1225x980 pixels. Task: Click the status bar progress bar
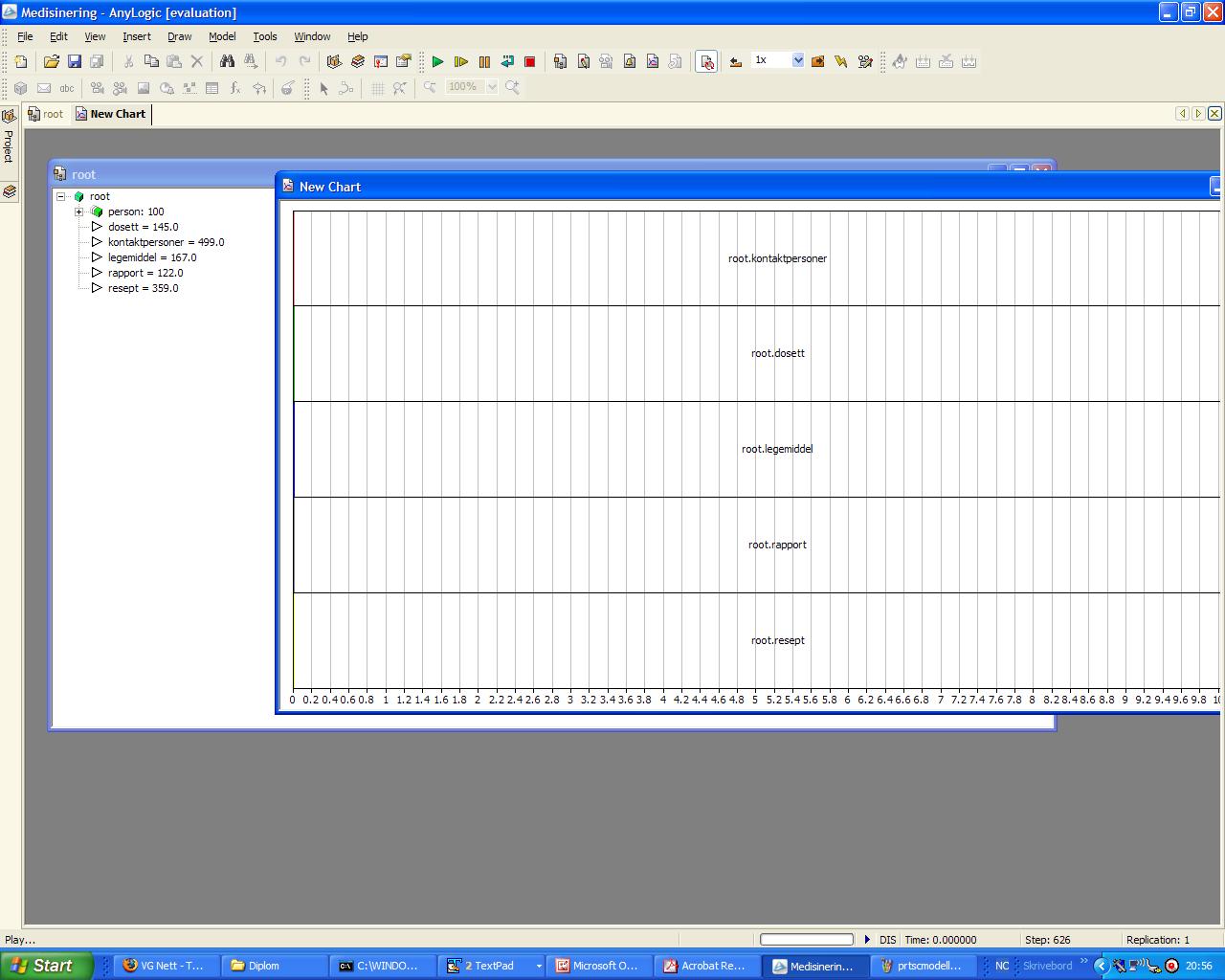[x=807, y=940]
